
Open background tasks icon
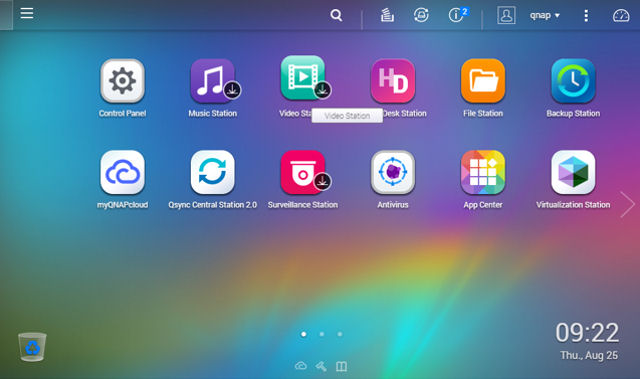(387, 15)
